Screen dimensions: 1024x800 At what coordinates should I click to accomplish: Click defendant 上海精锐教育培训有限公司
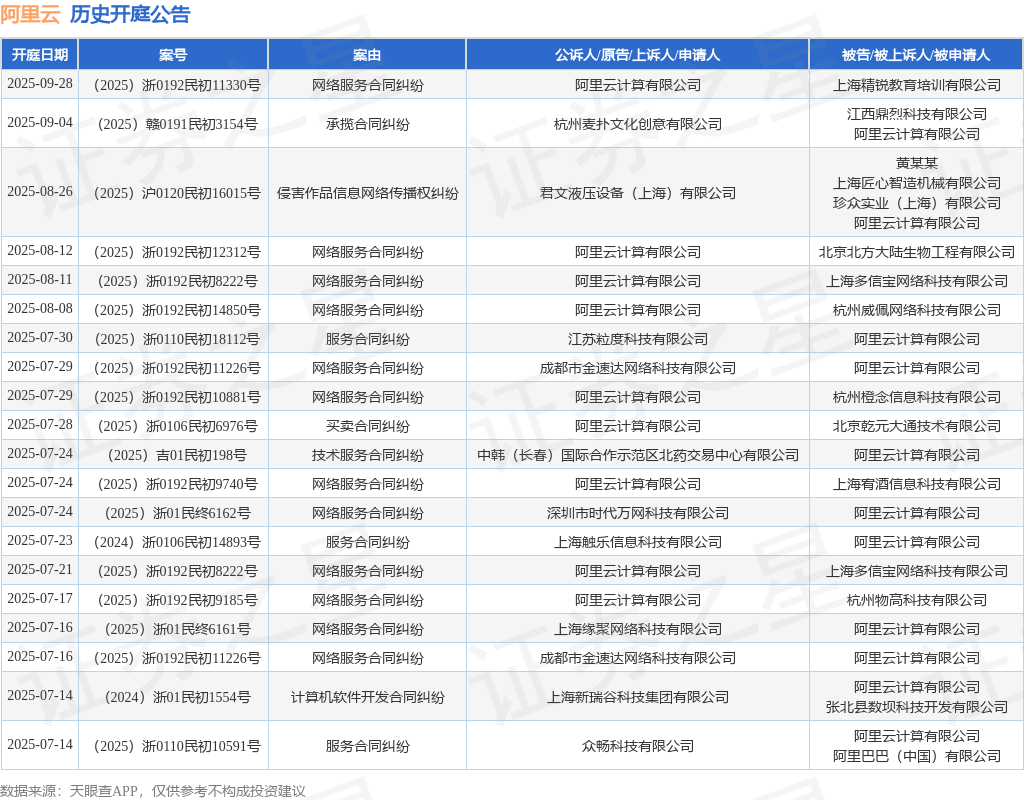point(916,85)
